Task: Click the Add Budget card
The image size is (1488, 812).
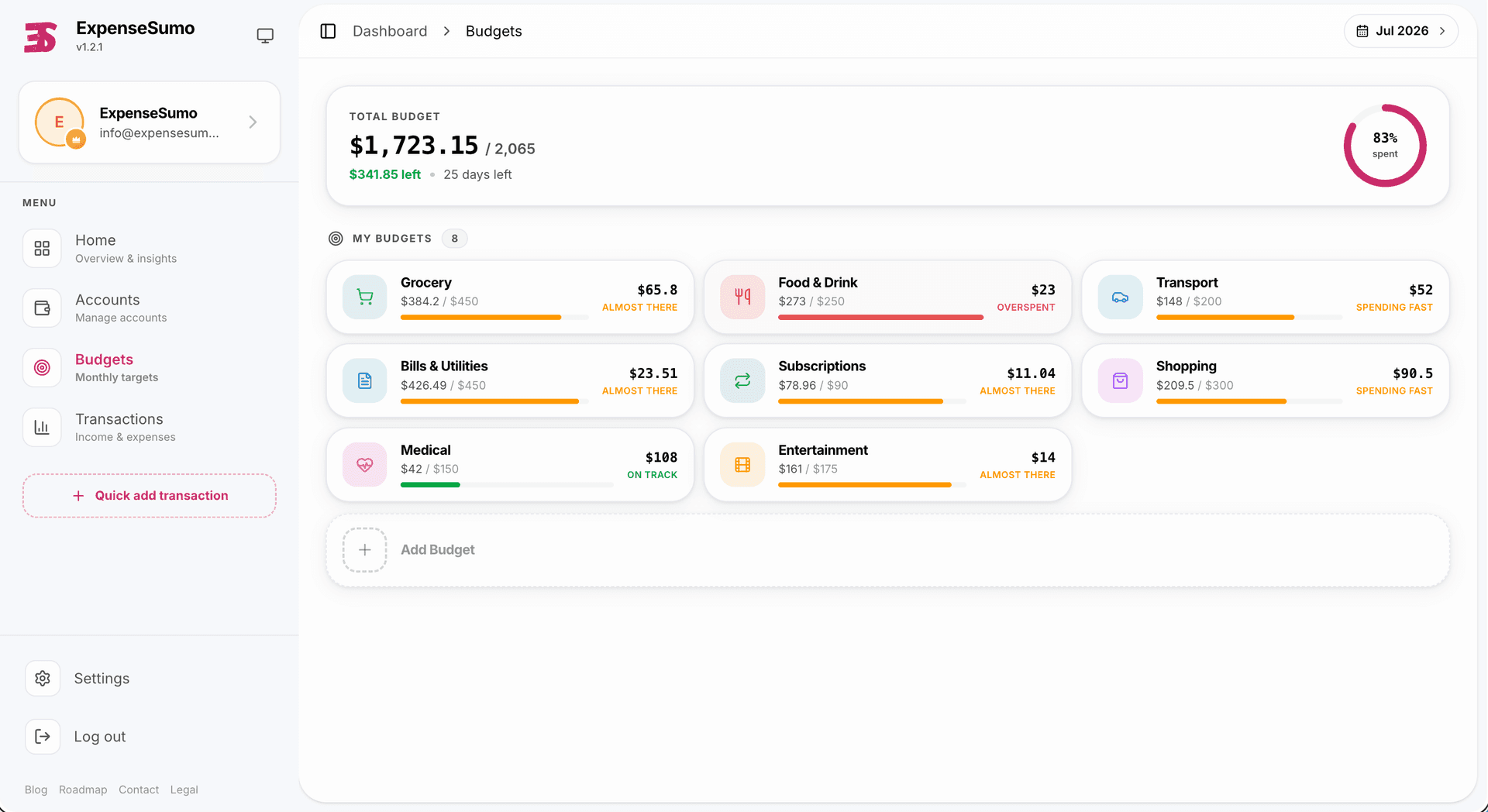Action: point(887,550)
